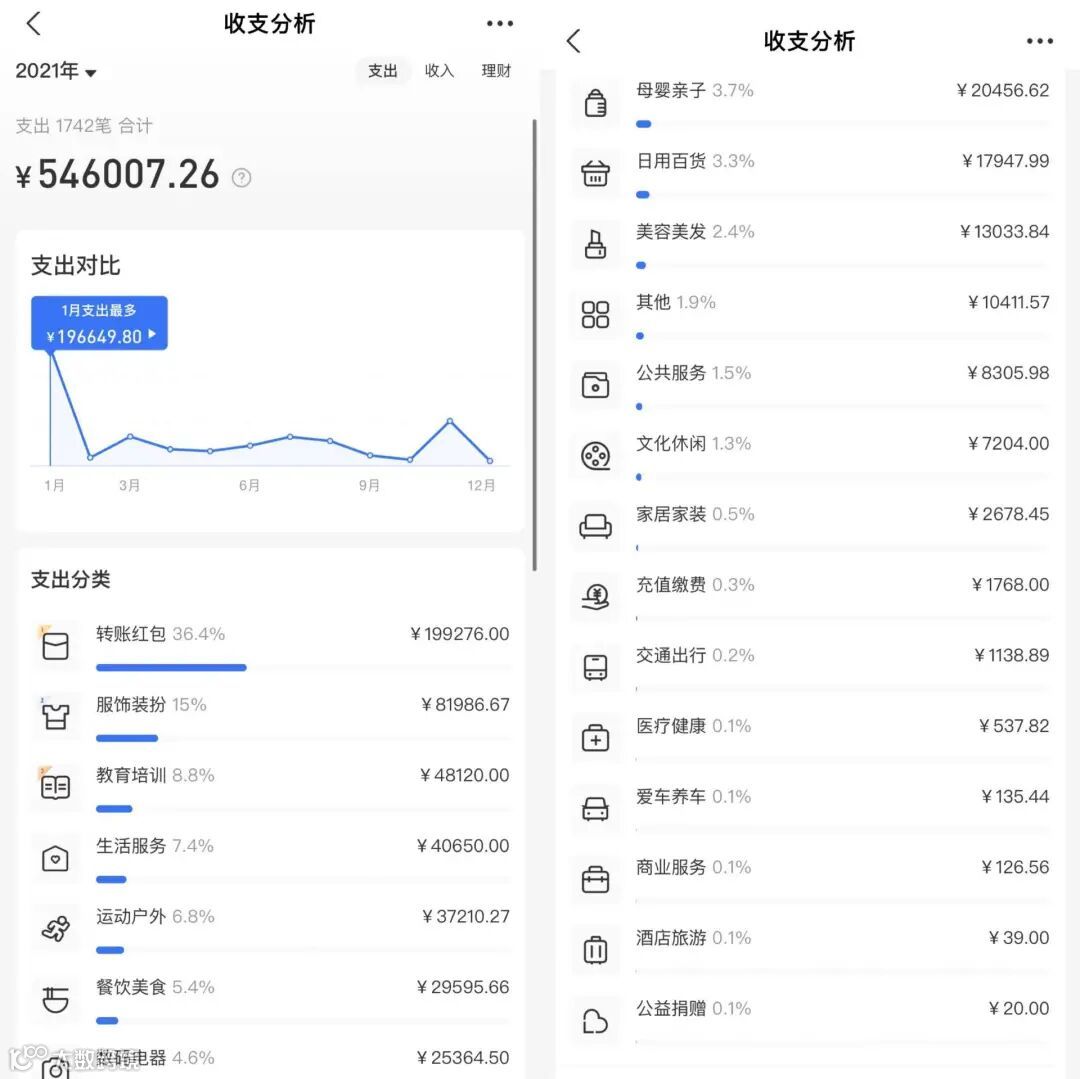The width and height of the screenshot is (1080, 1079).
Task: Go back from left 收支分析 screen
Action: click(34, 23)
